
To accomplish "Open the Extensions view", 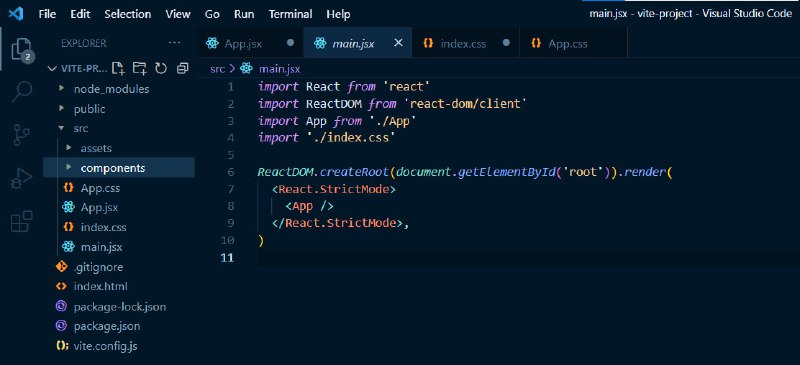I will click(x=22, y=222).
